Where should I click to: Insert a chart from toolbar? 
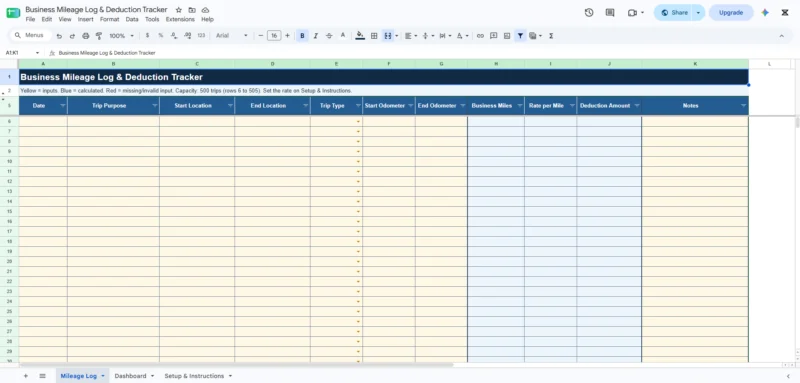coord(507,36)
